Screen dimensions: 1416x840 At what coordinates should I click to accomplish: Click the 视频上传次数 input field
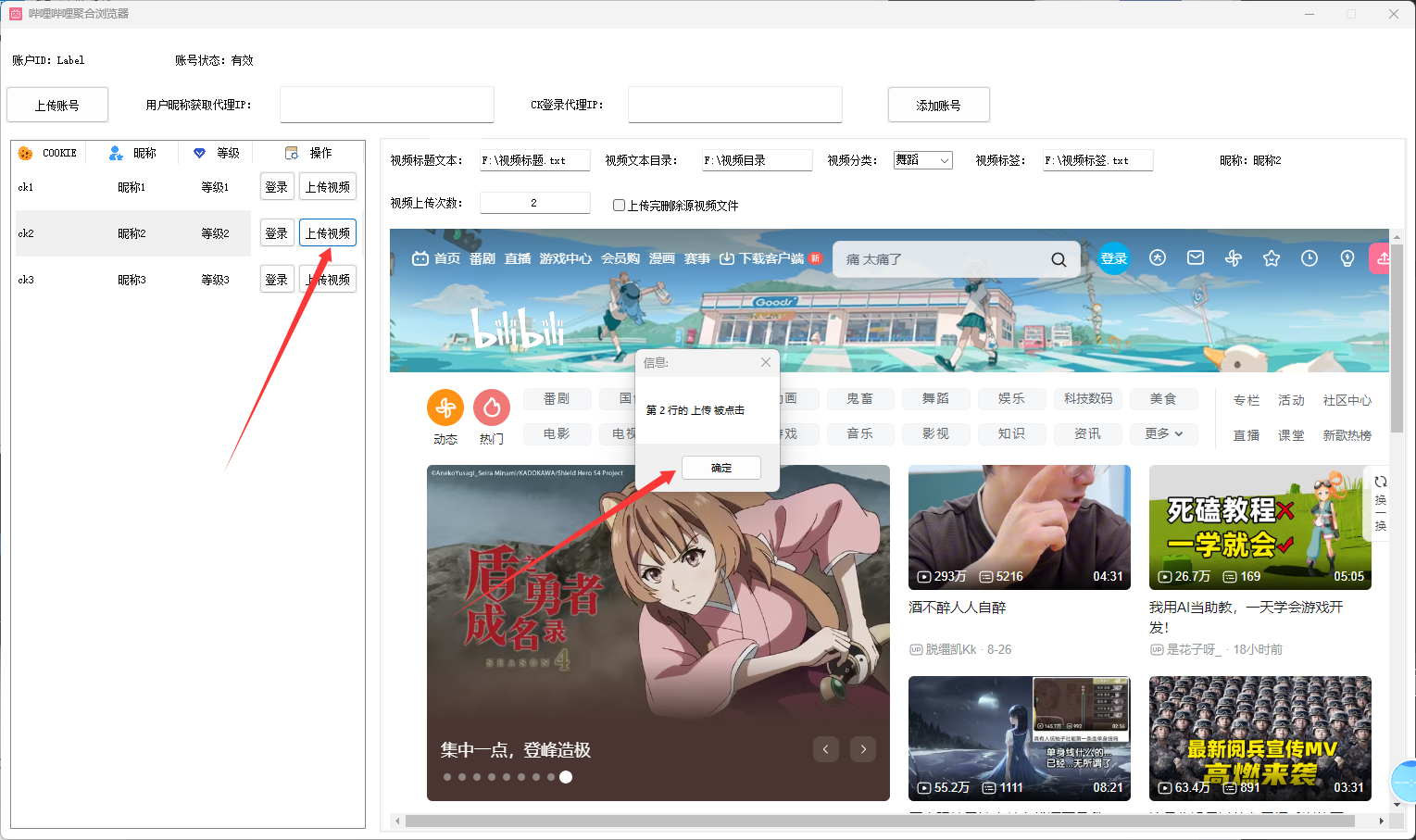coord(534,203)
